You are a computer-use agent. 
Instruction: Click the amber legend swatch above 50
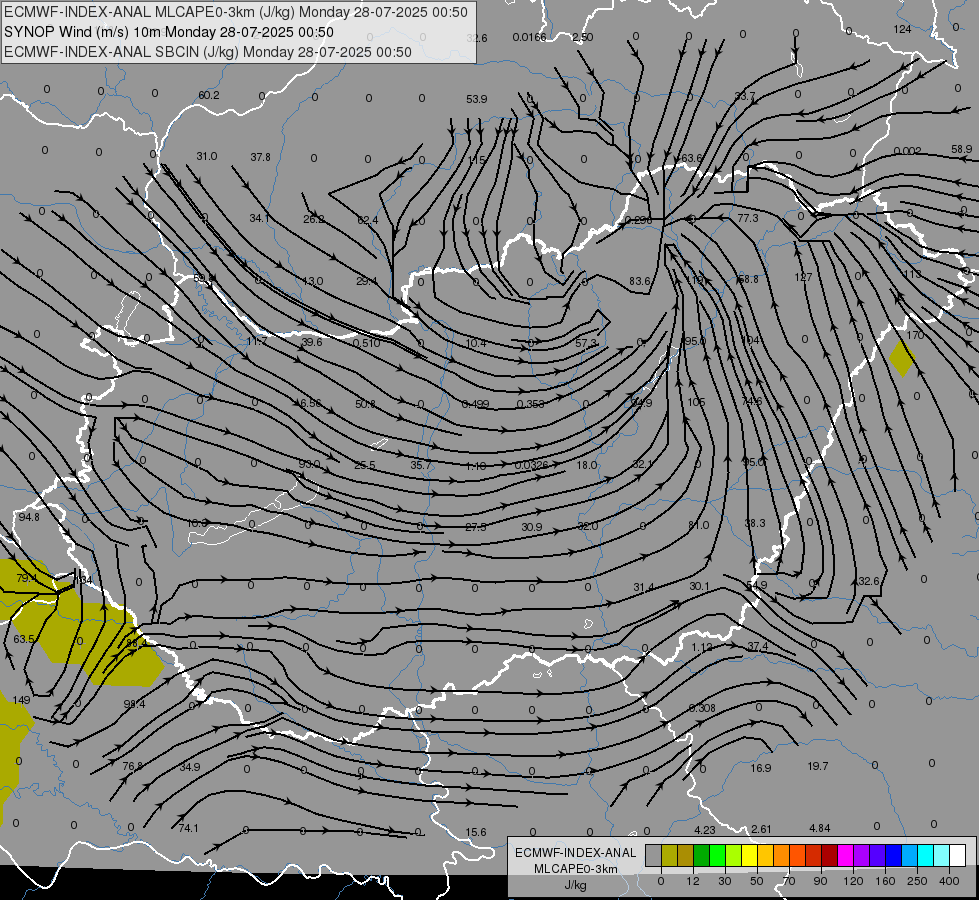click(x=765, y=855)
